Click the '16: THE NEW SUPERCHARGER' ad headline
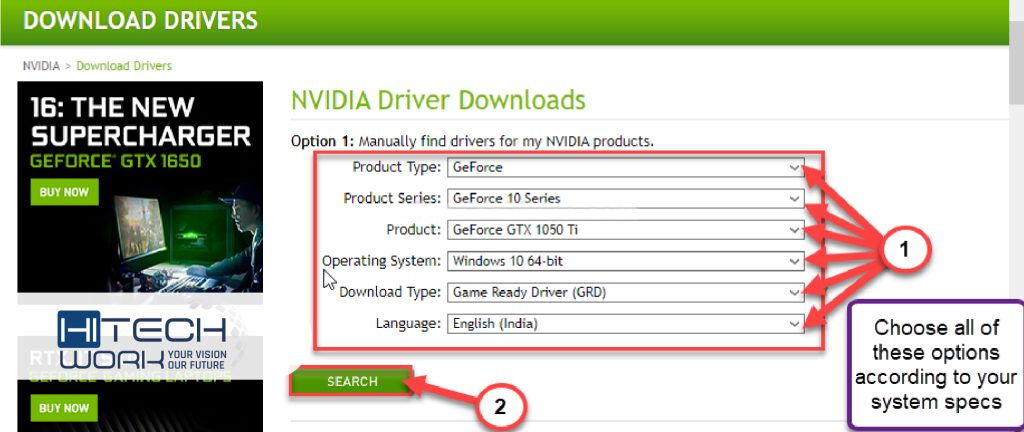1024x432 pixels. (141, 121)
